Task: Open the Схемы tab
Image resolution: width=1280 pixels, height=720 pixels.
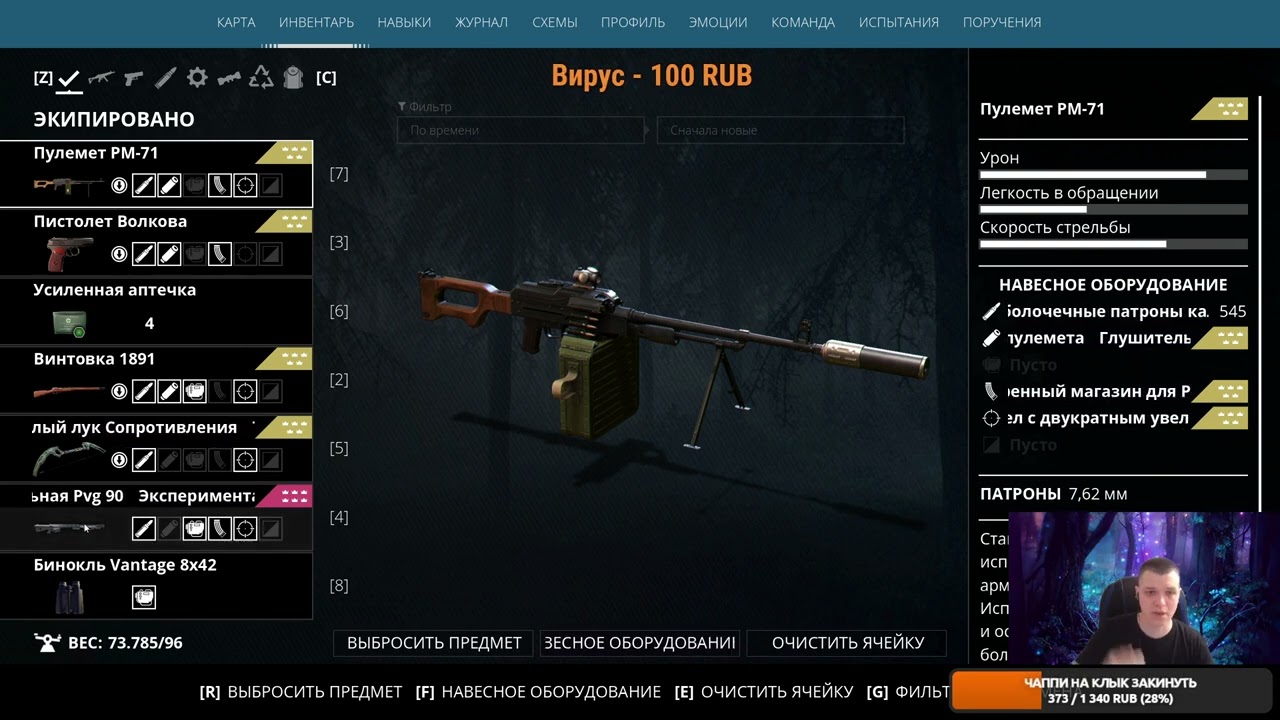Action: coord(554,22)
